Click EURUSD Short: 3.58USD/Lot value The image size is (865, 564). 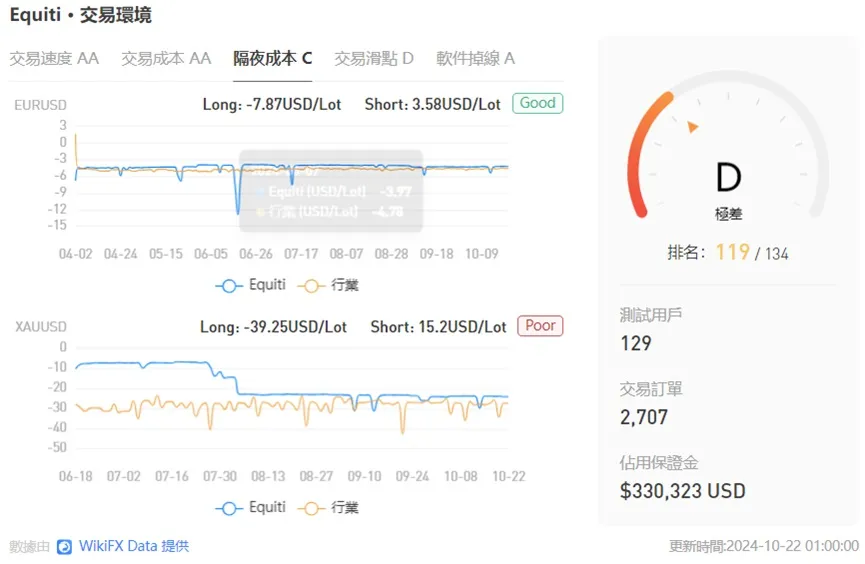tap(432, 104)
